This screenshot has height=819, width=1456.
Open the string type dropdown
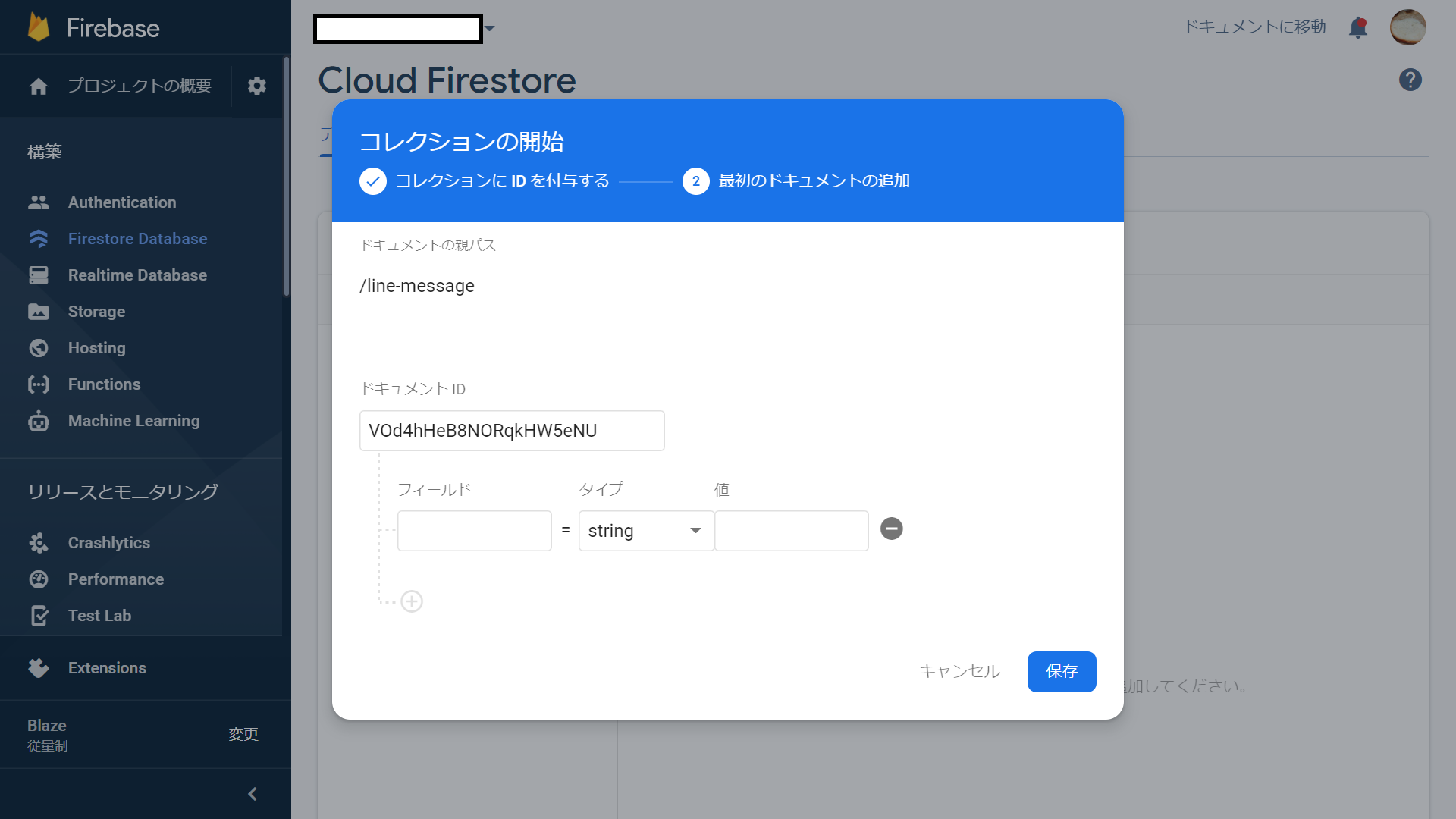pos(645,531)
